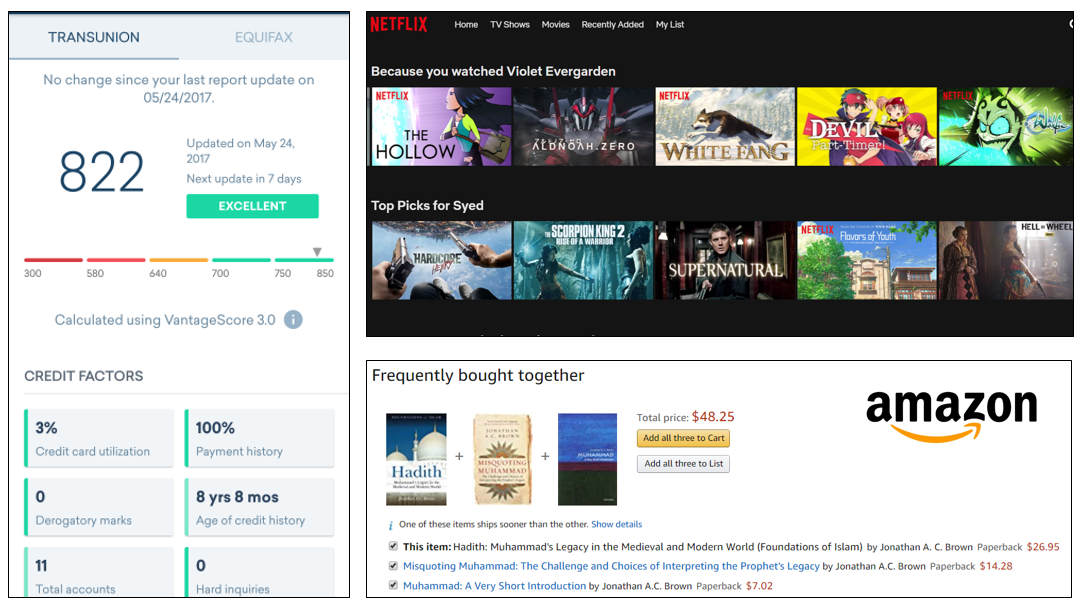Open Muhammad: A Very Short Introduction link

(494, 586)
